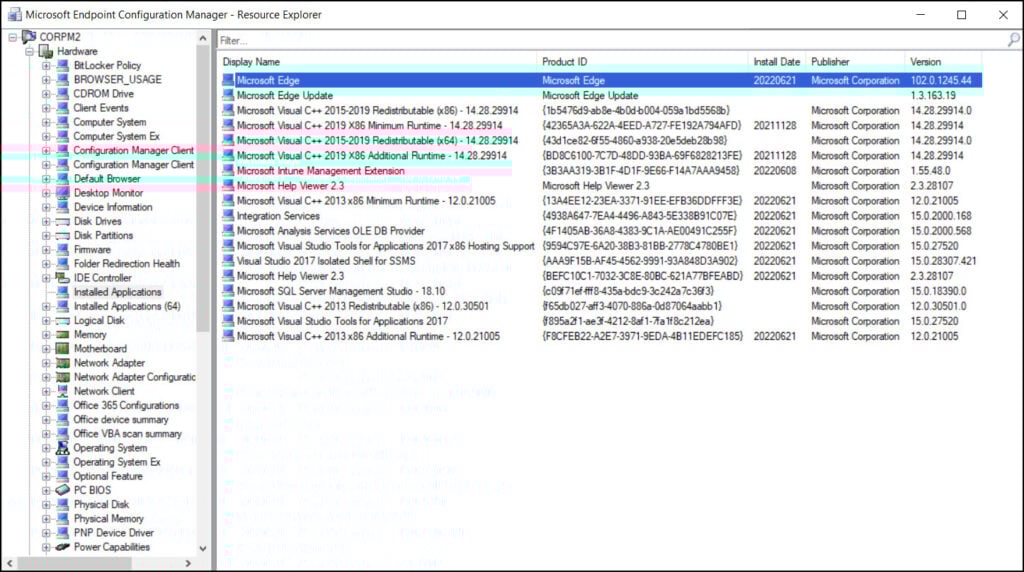
Task: Click the Motherboard node icon
Action: pyautogui.click(x=63, y=349)
